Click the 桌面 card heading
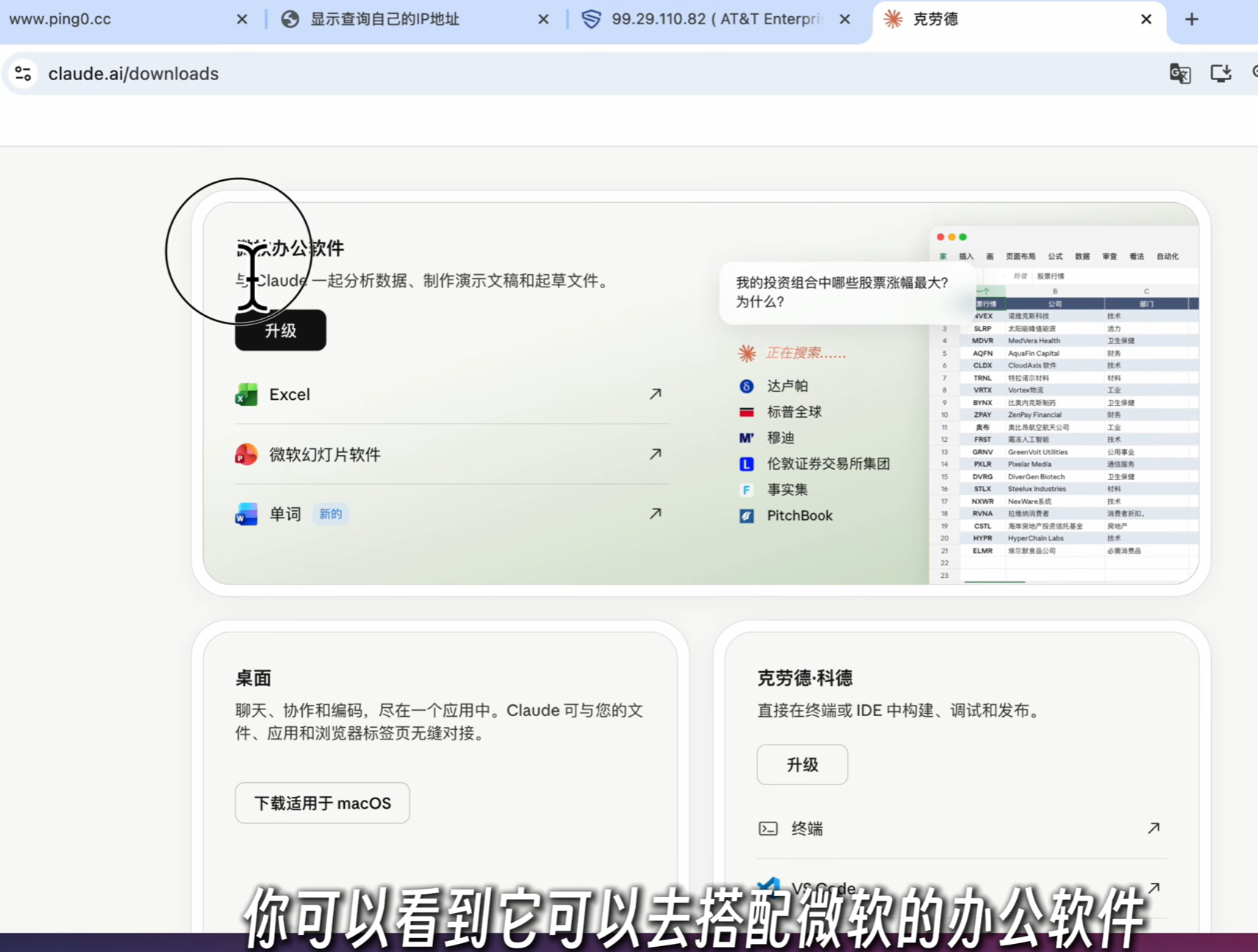 point(253,678)
